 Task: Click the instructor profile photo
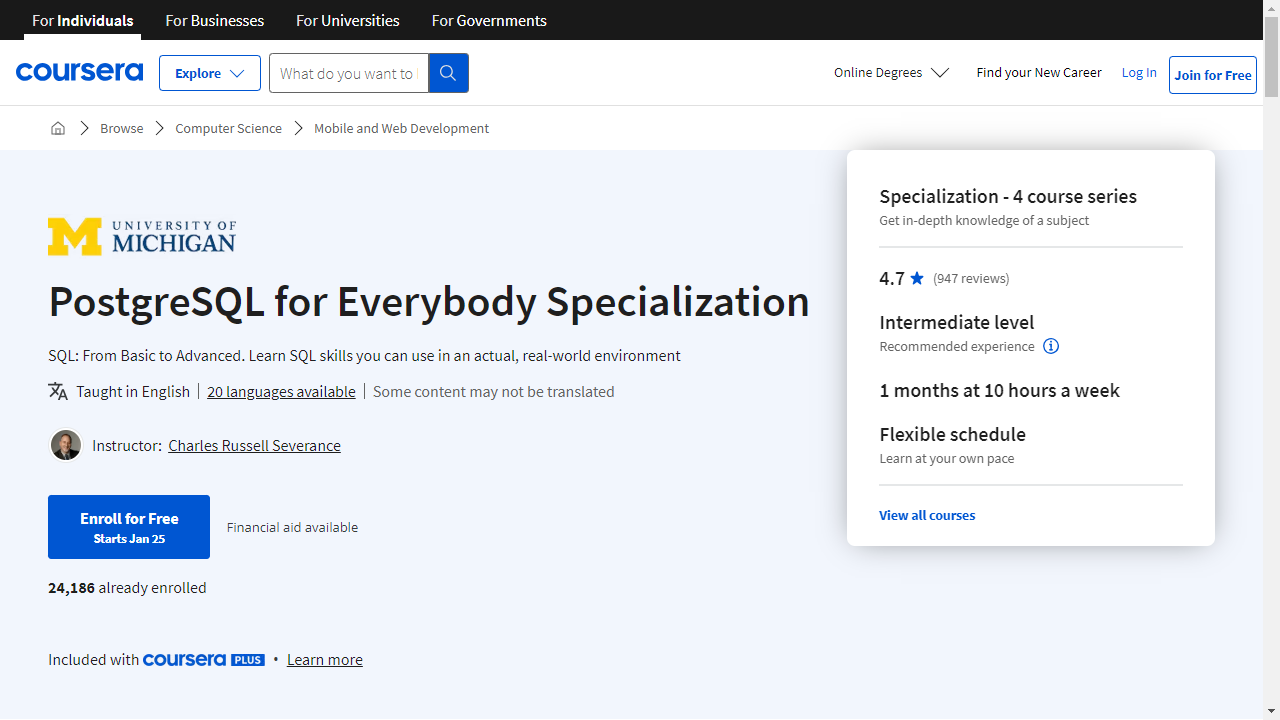point(66,445)
